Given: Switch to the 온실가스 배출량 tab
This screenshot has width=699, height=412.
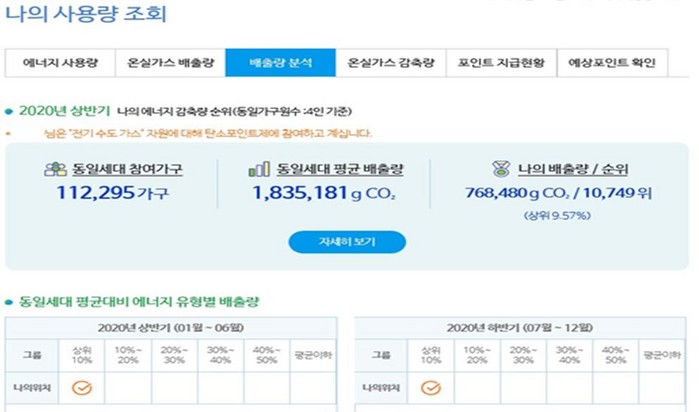Looking at the screenshot, I should (170, 63).
